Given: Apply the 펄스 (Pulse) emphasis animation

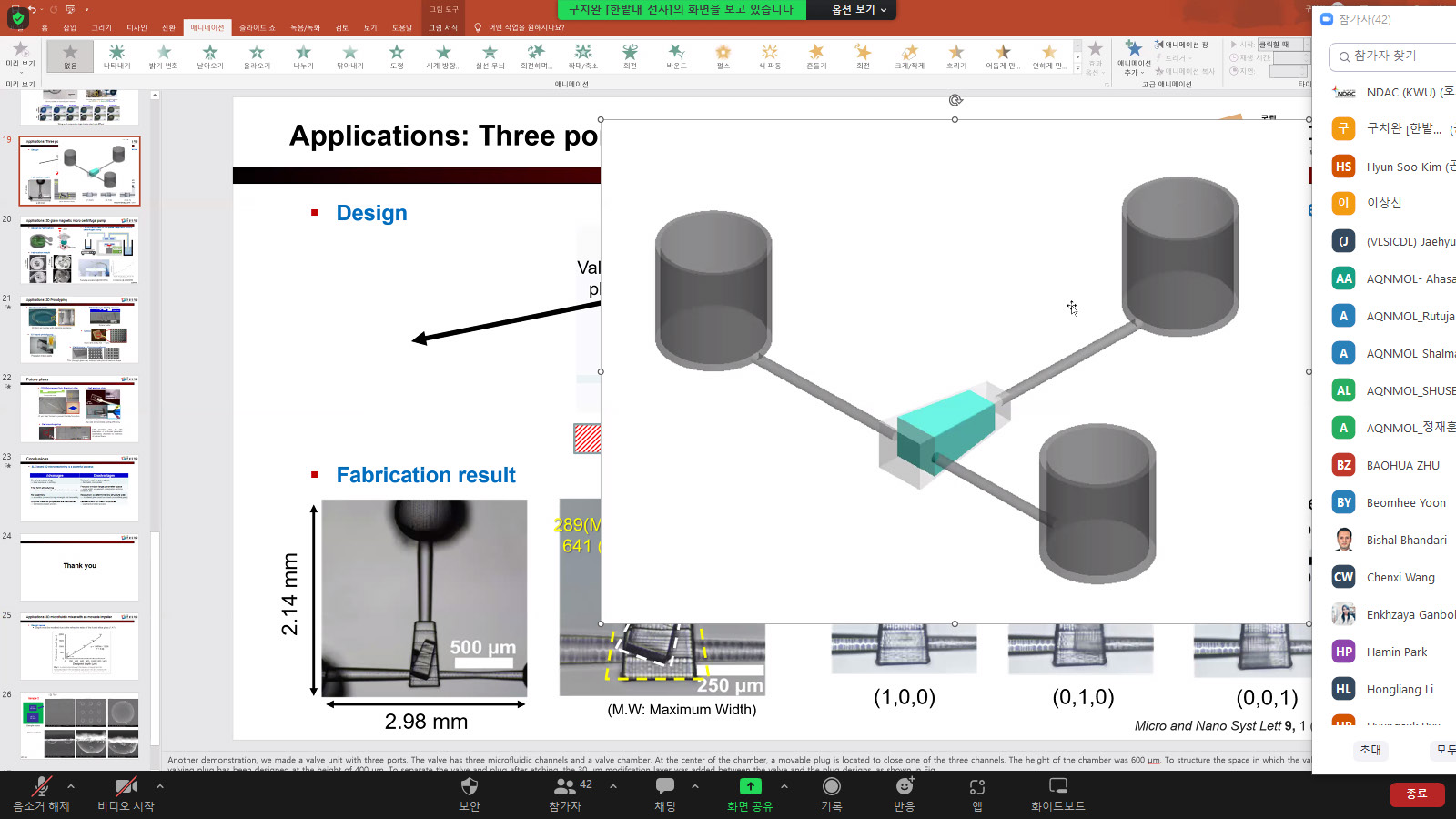Looking at the screenshot, I should click(723, 56).
